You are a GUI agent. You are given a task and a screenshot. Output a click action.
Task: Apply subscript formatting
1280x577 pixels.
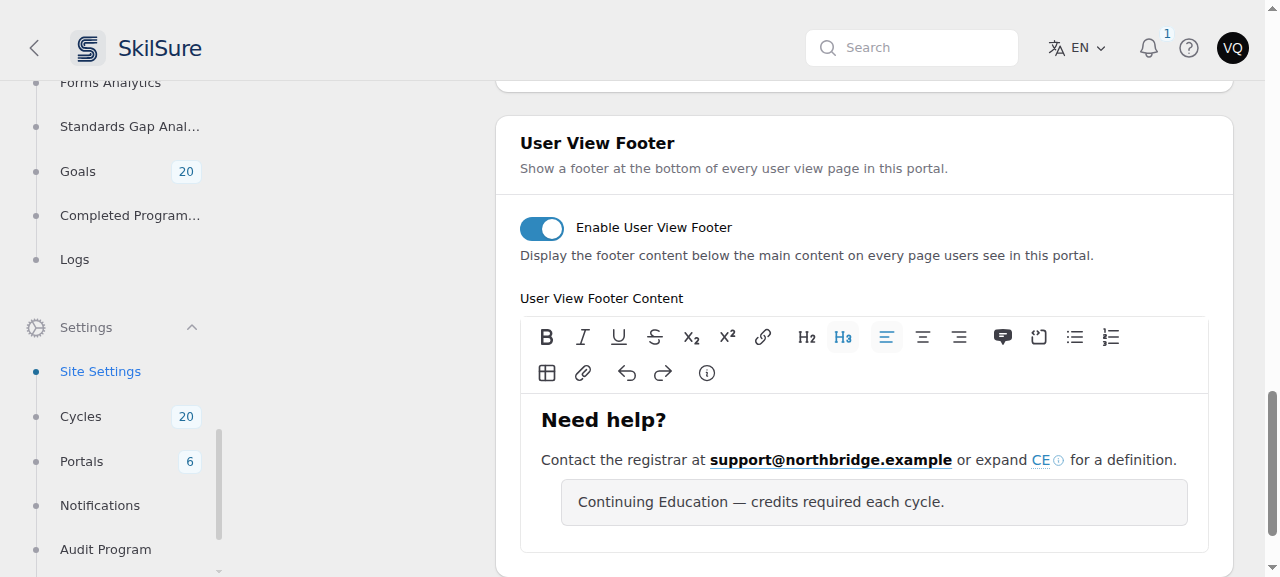(691, 337)
